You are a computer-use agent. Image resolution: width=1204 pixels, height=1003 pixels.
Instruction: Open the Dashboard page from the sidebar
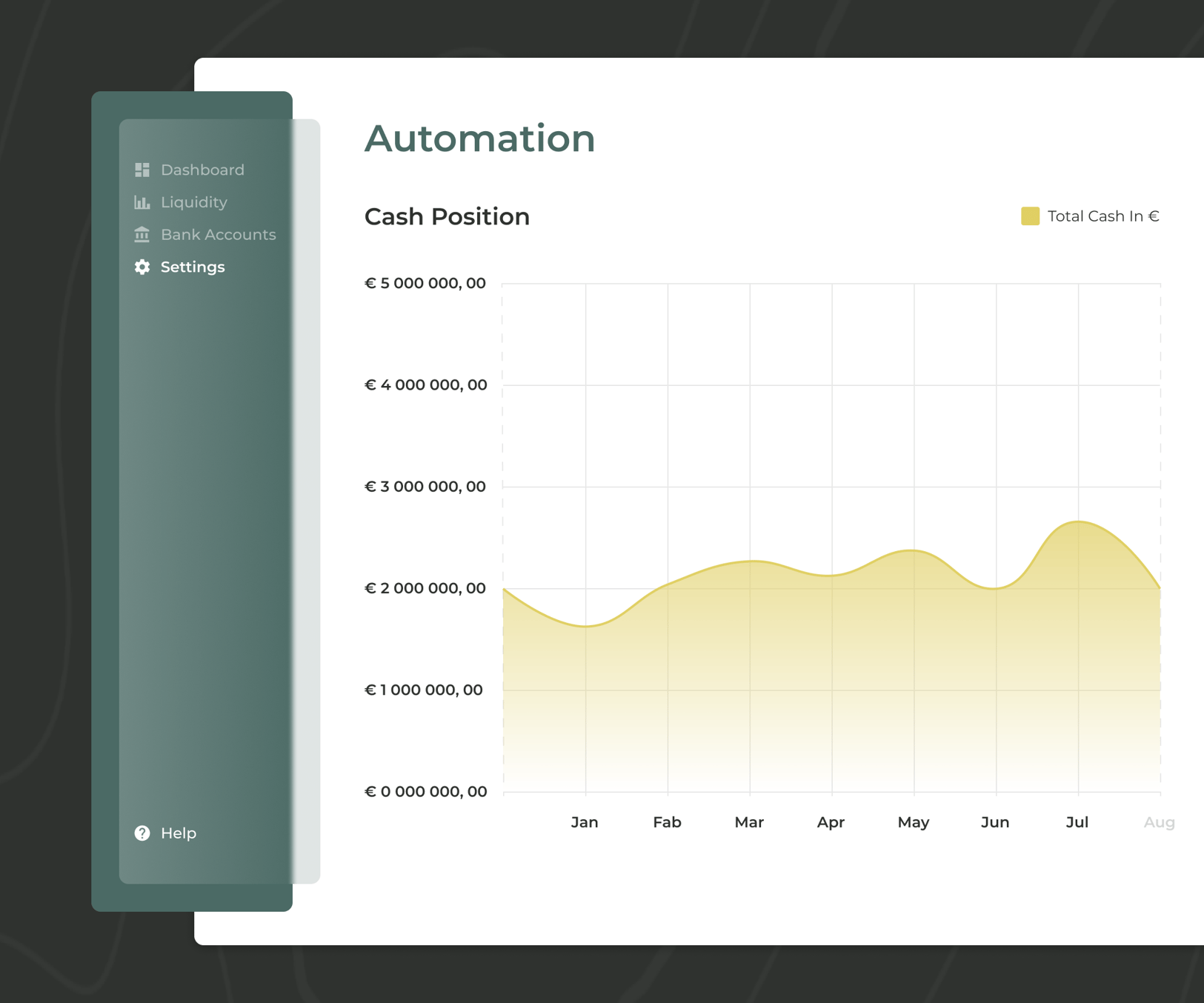[202, 169]
